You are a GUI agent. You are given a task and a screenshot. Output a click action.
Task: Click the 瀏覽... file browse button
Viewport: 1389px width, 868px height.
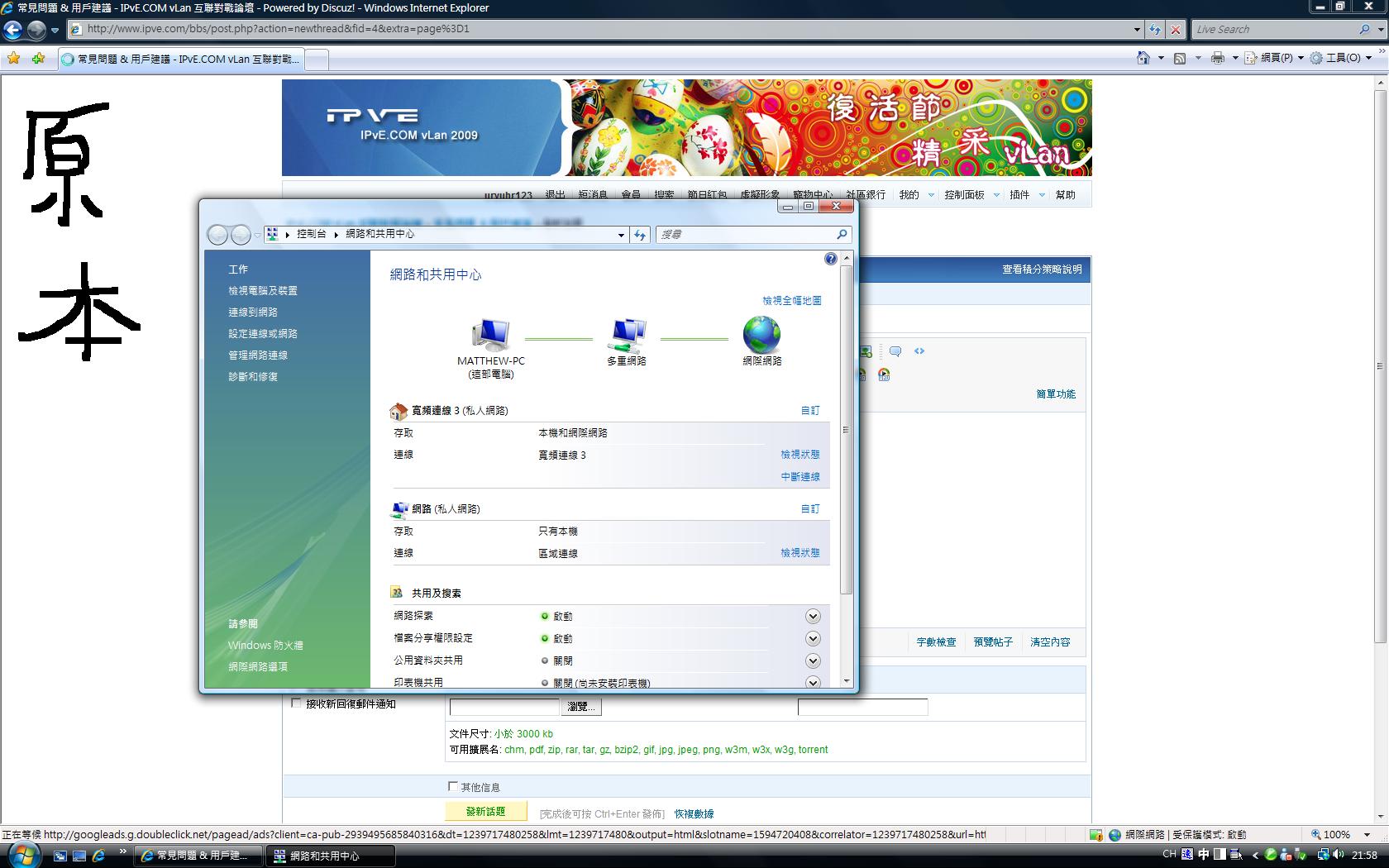[x=582, y=707]
